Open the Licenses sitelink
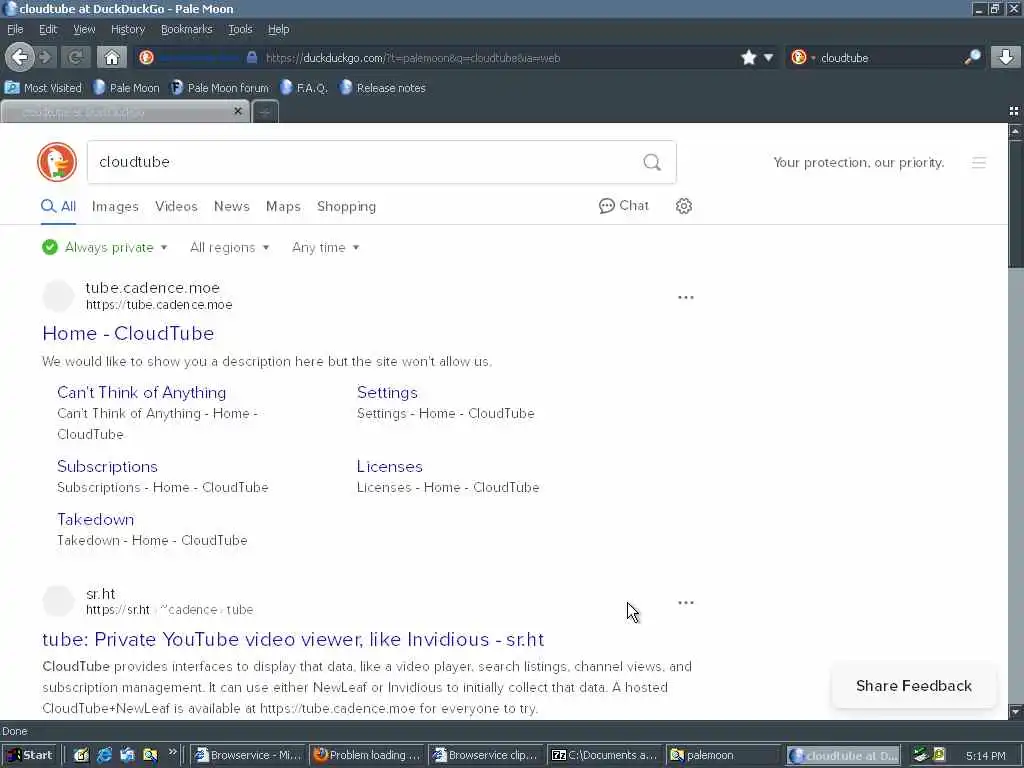The image size is (1024, 768). pyautogui.click(x=390, y=466)
